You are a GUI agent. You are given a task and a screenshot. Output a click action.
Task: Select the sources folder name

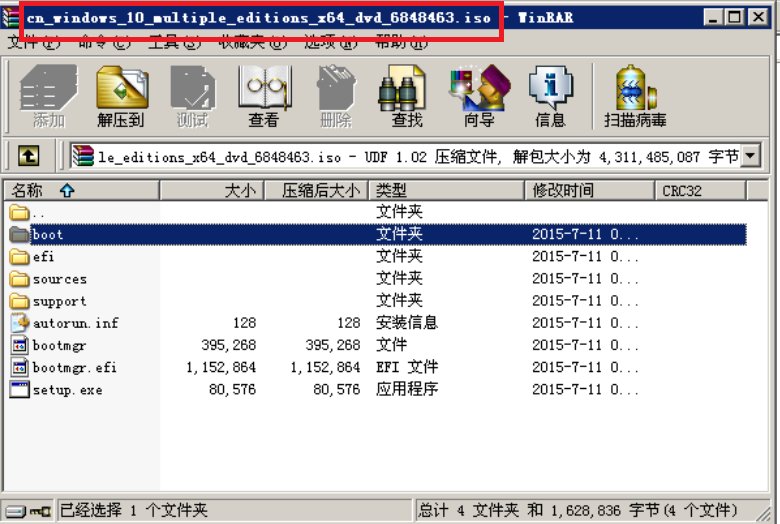[x=60, y=279]
